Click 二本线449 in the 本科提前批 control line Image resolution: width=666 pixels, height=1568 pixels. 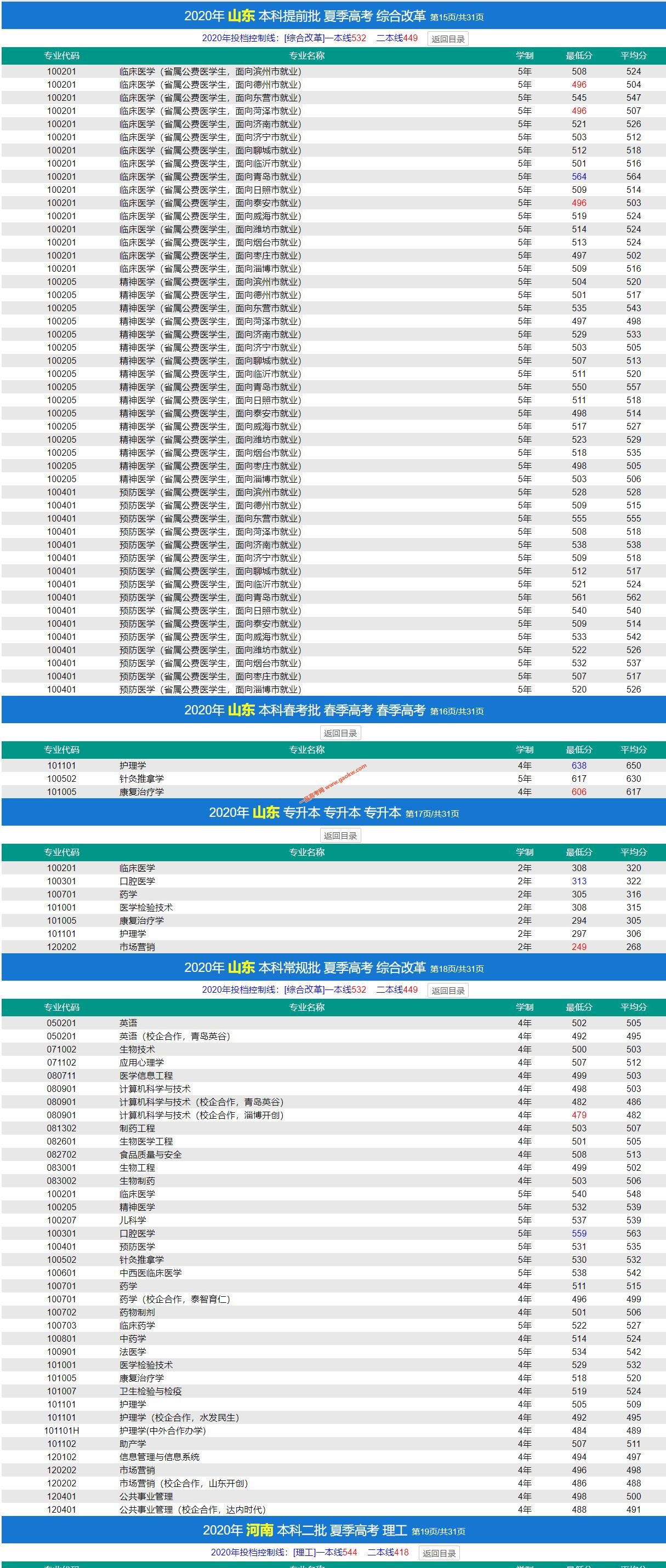click(x=397, y=38)
